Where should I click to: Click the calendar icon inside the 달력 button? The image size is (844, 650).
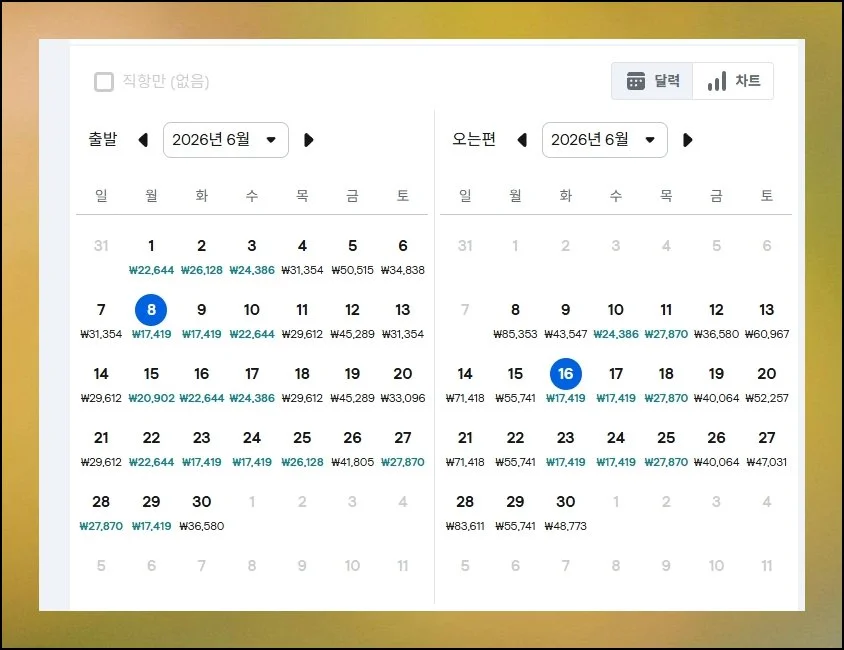click(x=638, y=81)
